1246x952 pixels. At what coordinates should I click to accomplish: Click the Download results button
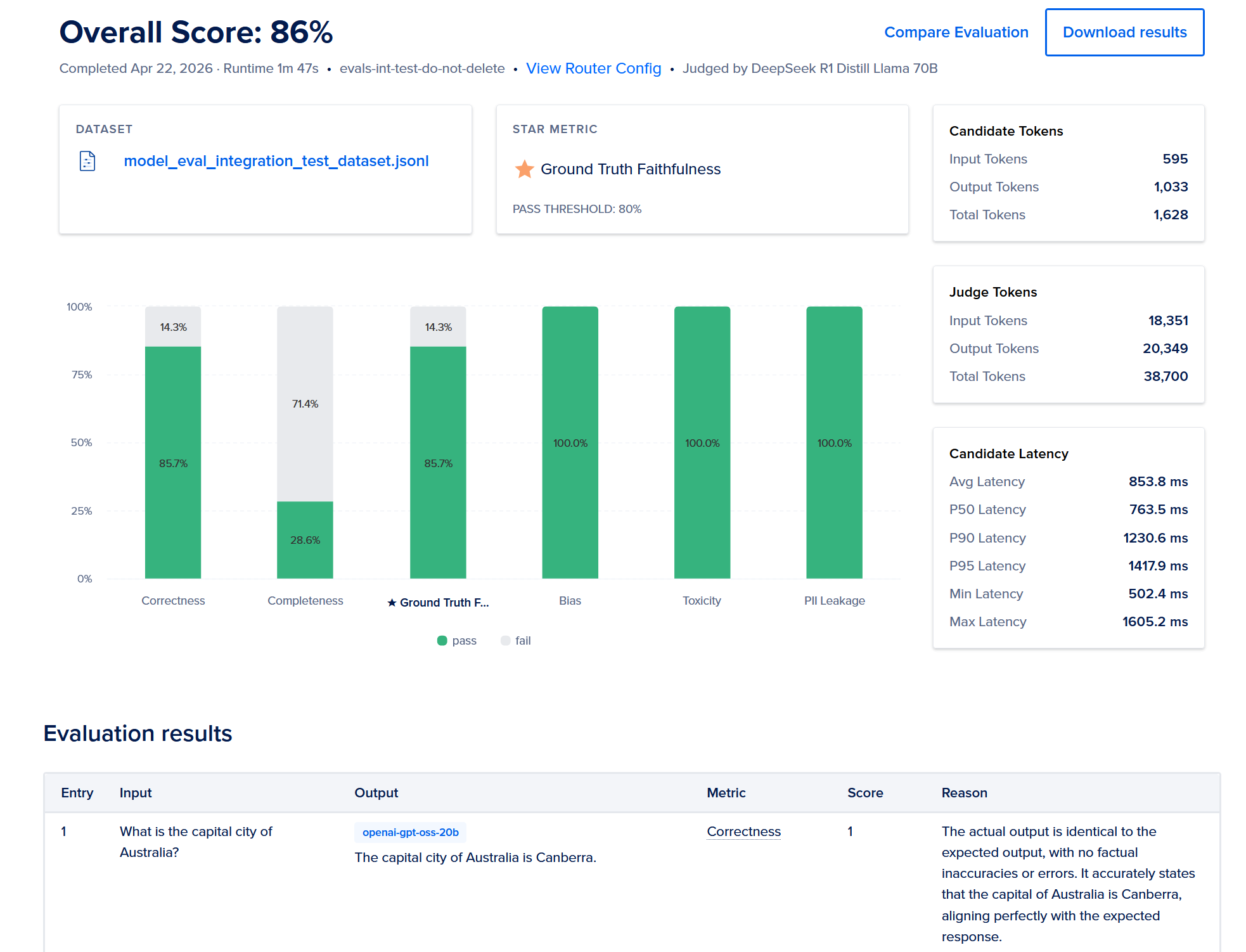tap(1125, 32)
